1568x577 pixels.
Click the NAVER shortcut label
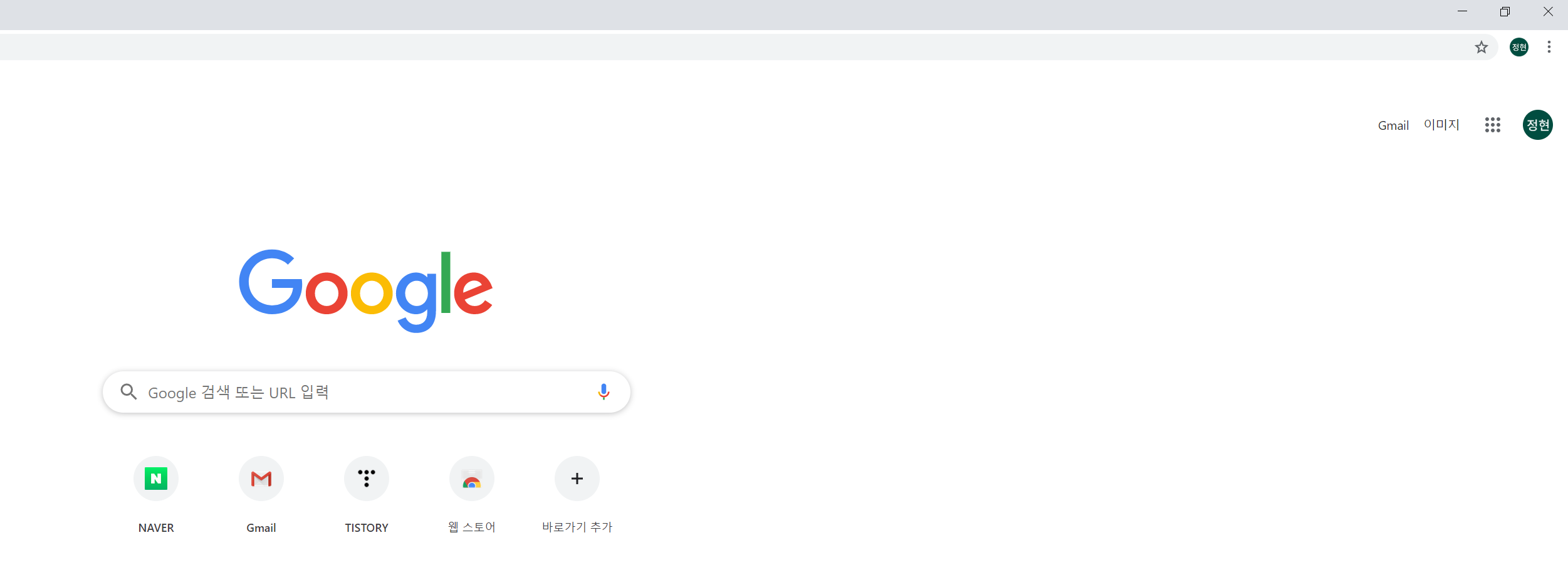[156, 528]
